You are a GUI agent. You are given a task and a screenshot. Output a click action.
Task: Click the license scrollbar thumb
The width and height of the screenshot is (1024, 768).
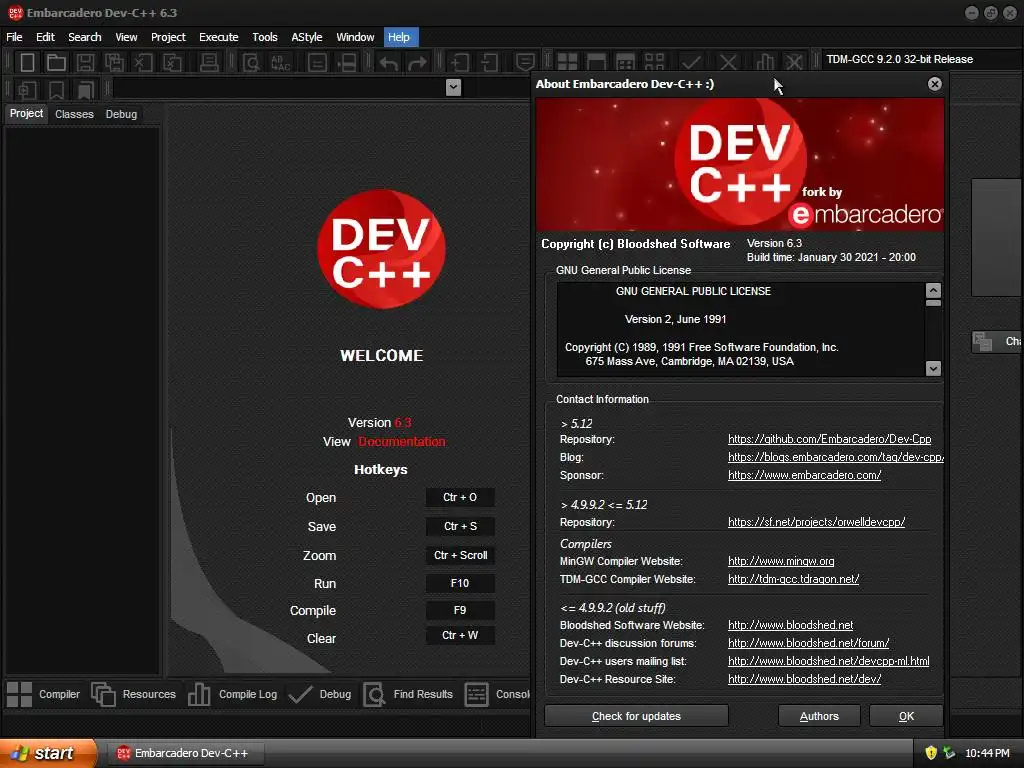(933, 303)
